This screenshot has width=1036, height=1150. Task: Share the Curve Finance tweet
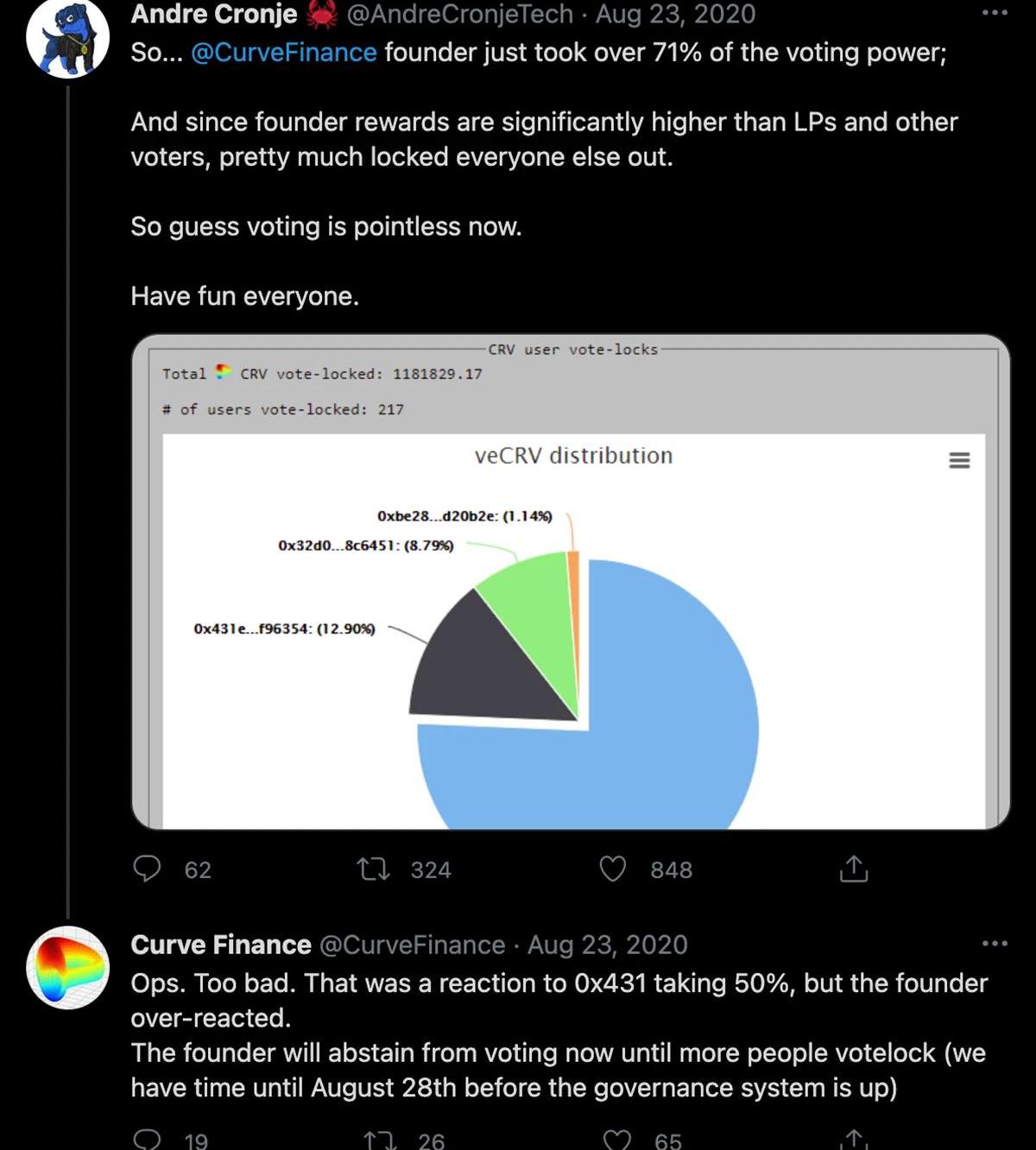853,1139
